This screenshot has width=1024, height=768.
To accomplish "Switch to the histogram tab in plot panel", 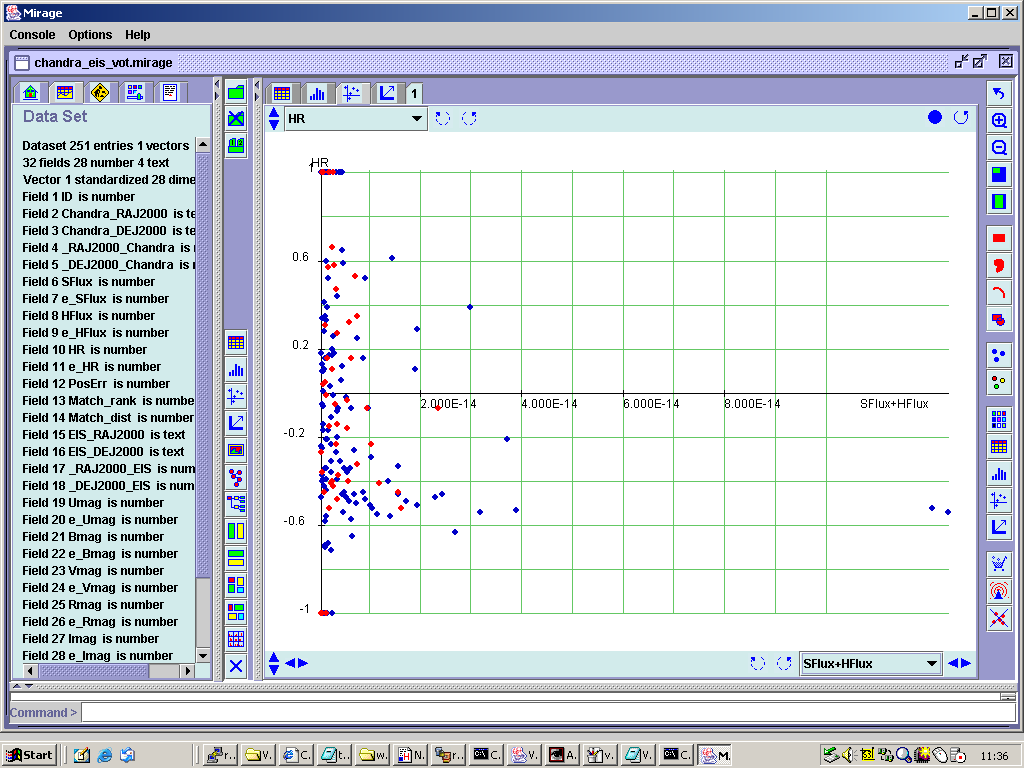I will tap(317, 93).
